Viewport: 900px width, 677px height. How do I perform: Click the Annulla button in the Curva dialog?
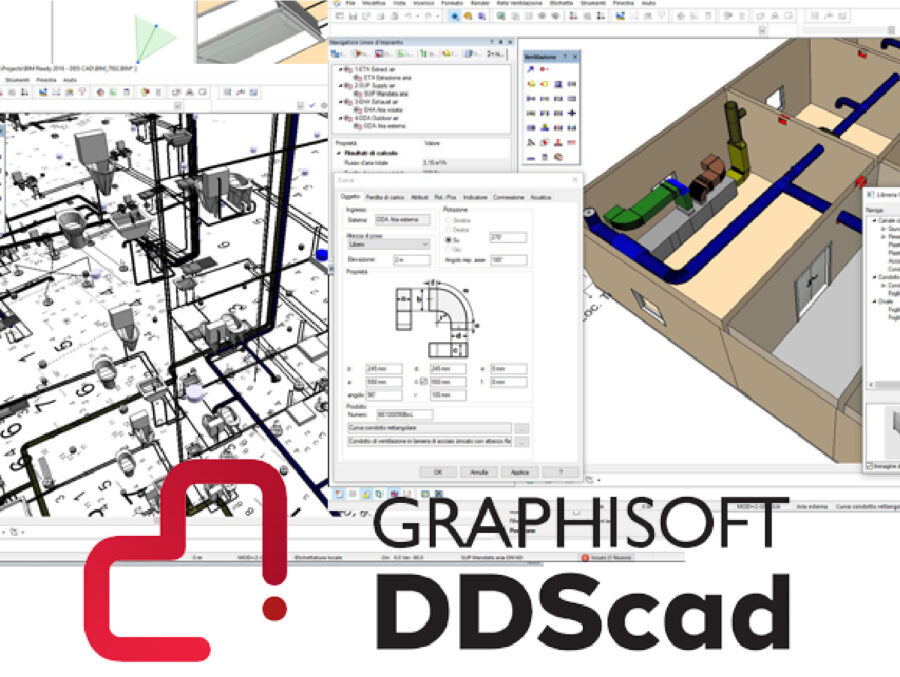click(478, 471)
